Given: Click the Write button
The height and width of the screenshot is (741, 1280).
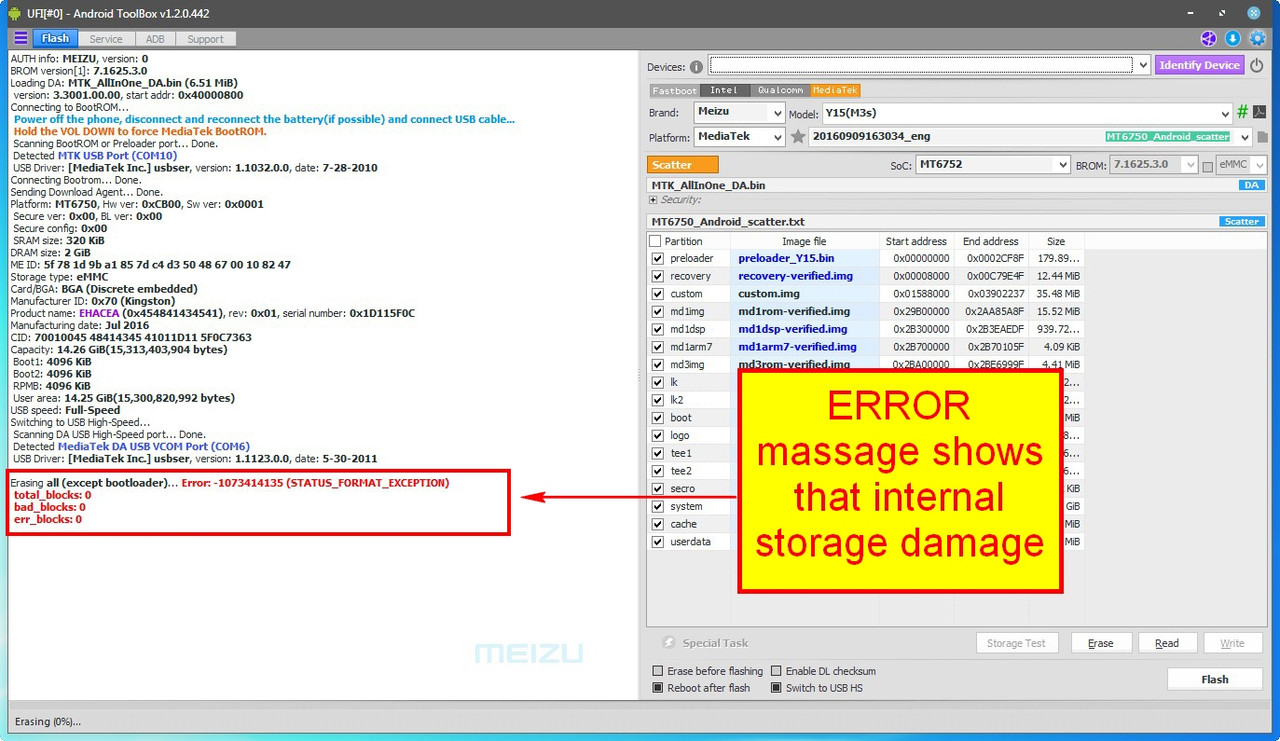Looking at the screenshot, I should [x=1233, y=643].
